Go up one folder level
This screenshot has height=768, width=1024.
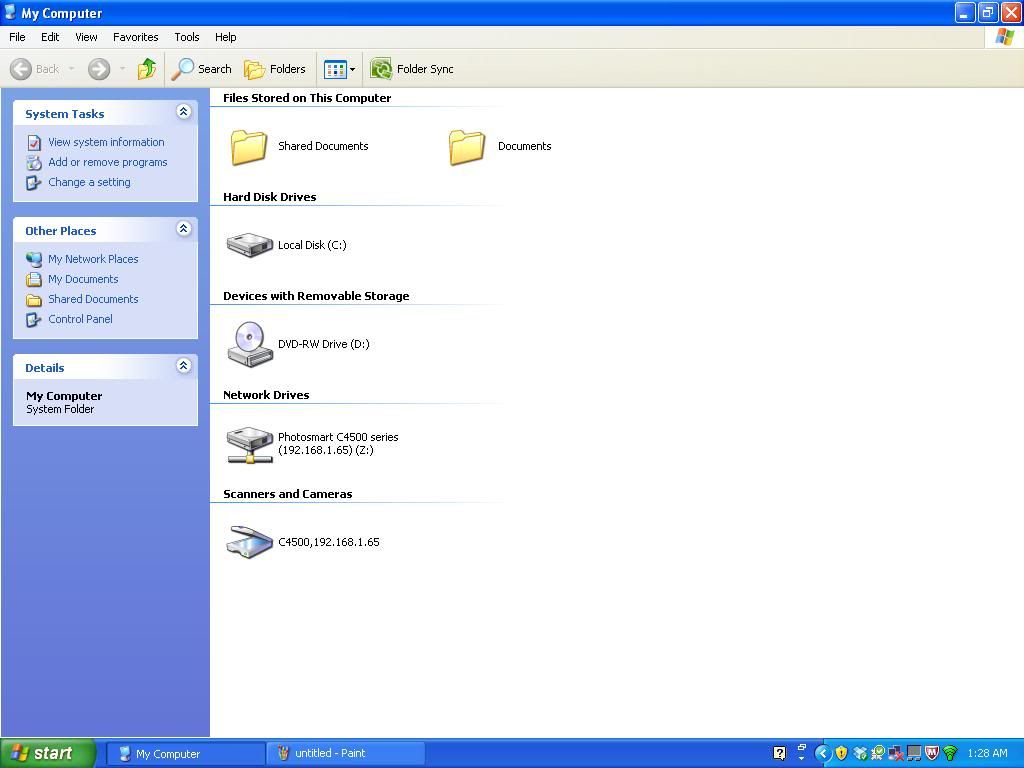pos(147,69)
